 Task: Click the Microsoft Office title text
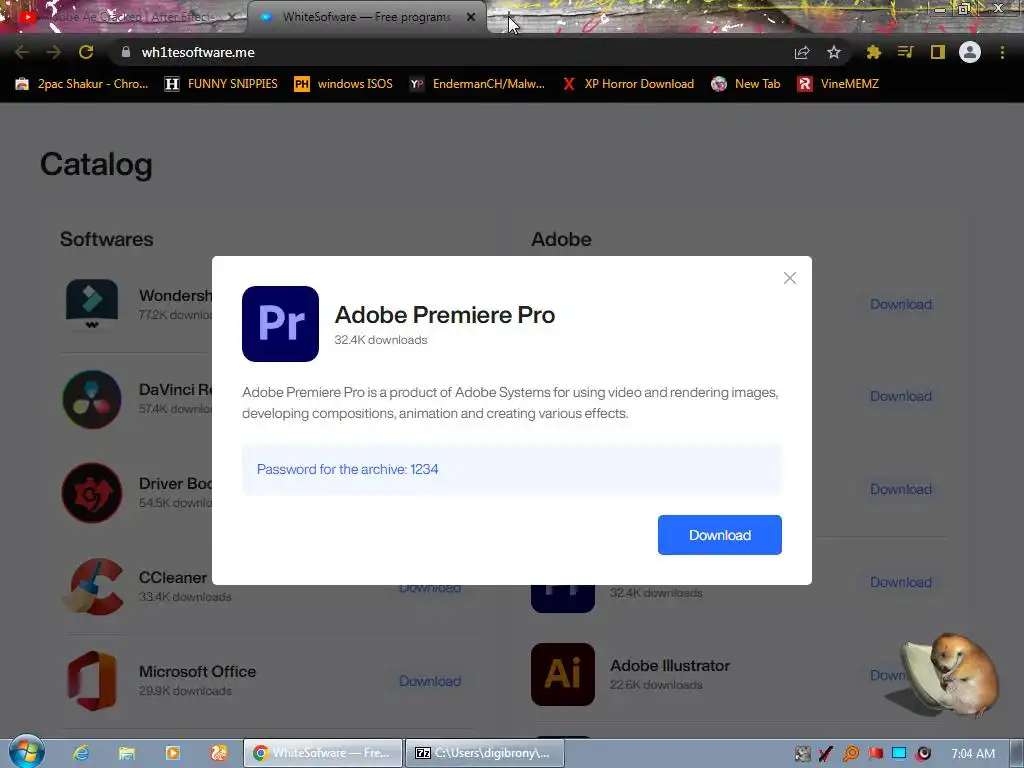click(x=197, y=671)
